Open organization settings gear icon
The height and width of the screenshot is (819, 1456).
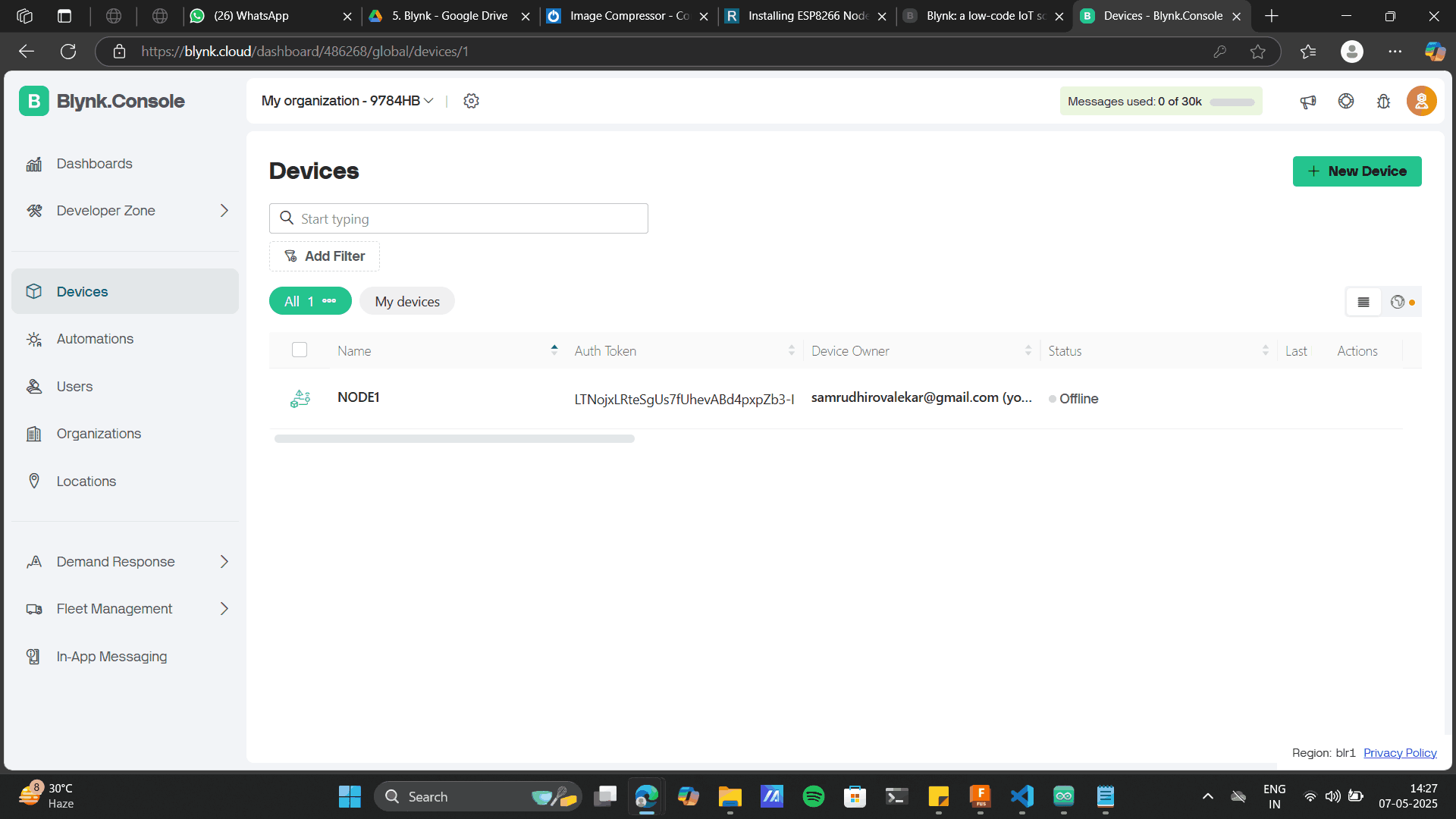[x=471, y=101]
